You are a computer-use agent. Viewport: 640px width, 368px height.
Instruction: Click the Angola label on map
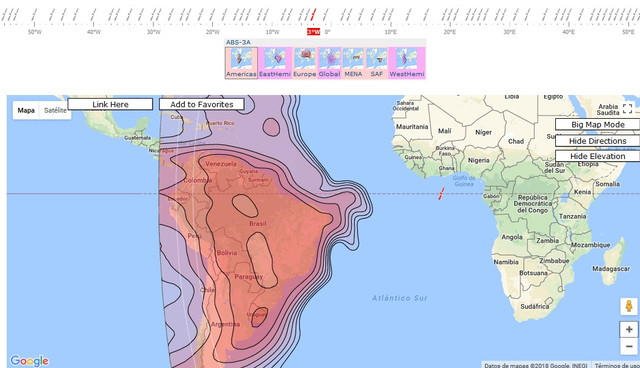(x=512, y=237)
